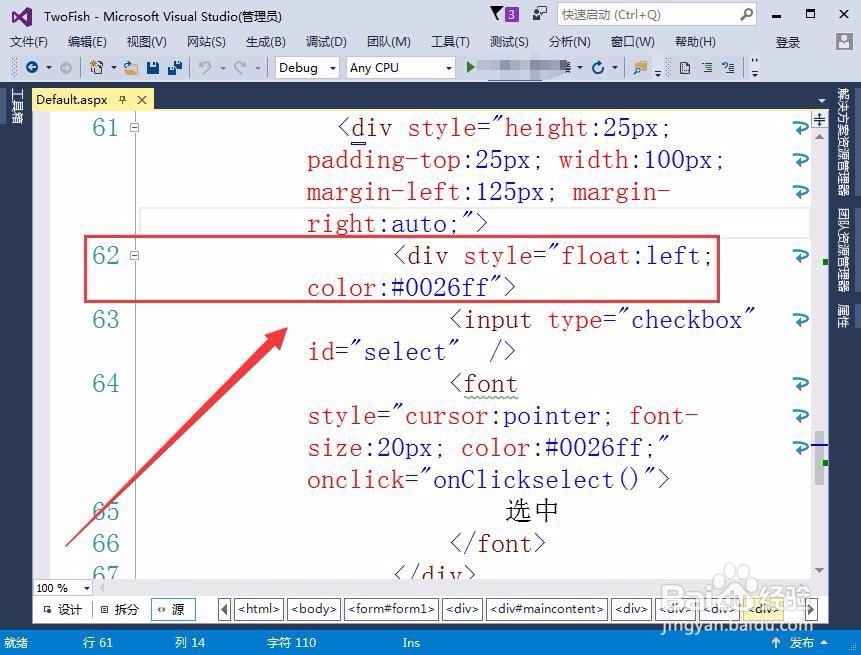Open the 视图(V) menu
Viewport: 861px width, 655px height.
click(x=146, y=42)
